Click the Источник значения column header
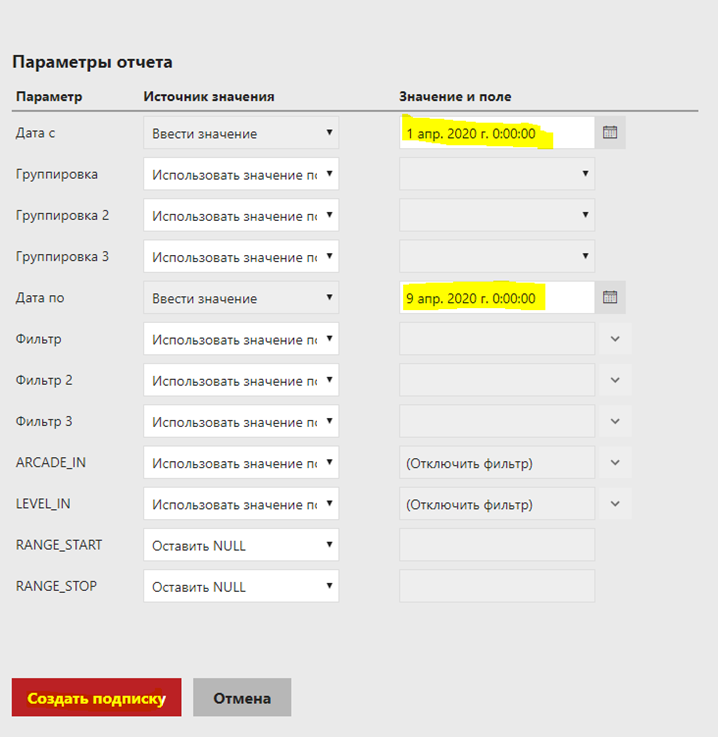The height and width of the screenshot is (737, 718). pyautogui.click(x=209, y=96)
